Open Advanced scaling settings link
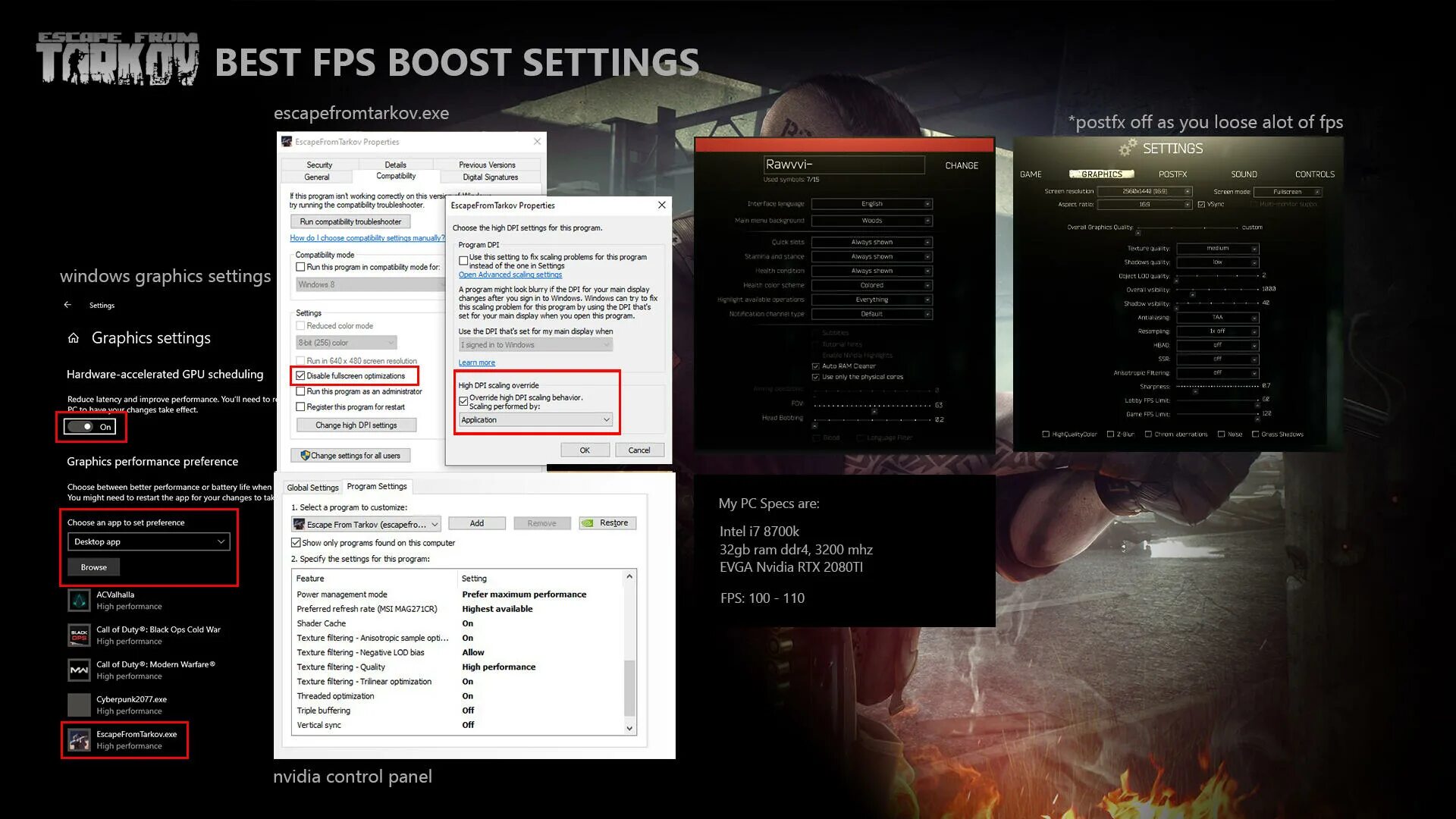 510,275
